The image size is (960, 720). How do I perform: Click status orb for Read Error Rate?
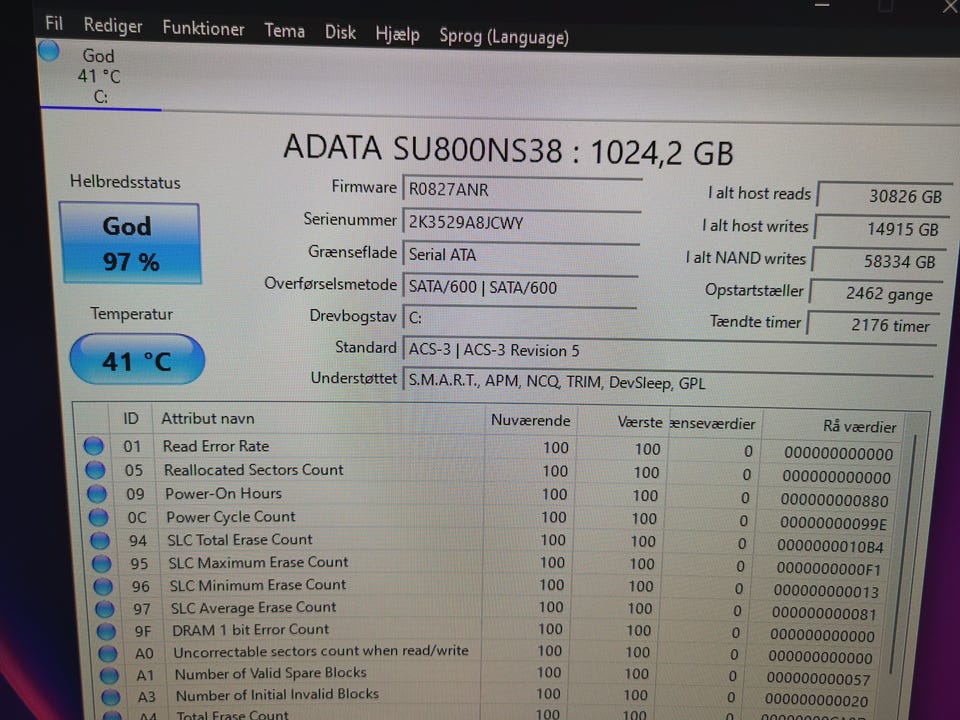pos(94,446)
